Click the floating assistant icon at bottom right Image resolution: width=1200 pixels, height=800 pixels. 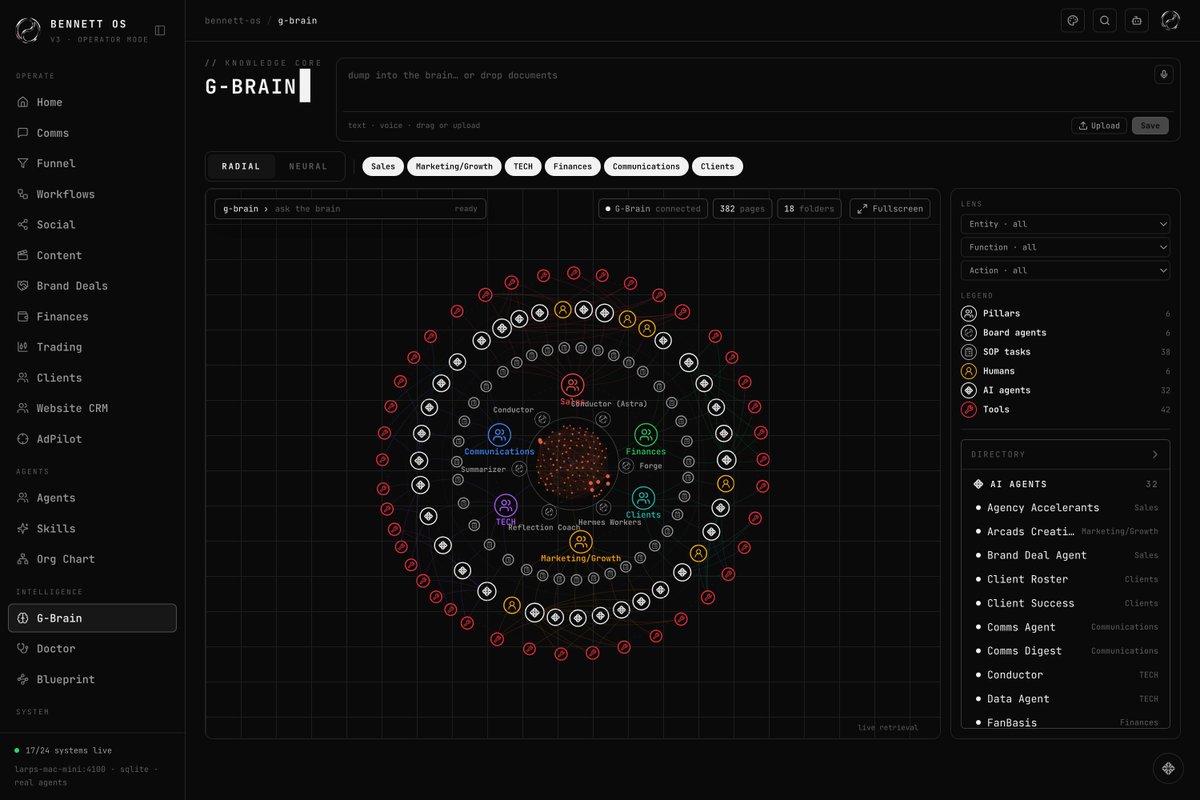(x=1168, y=768)
